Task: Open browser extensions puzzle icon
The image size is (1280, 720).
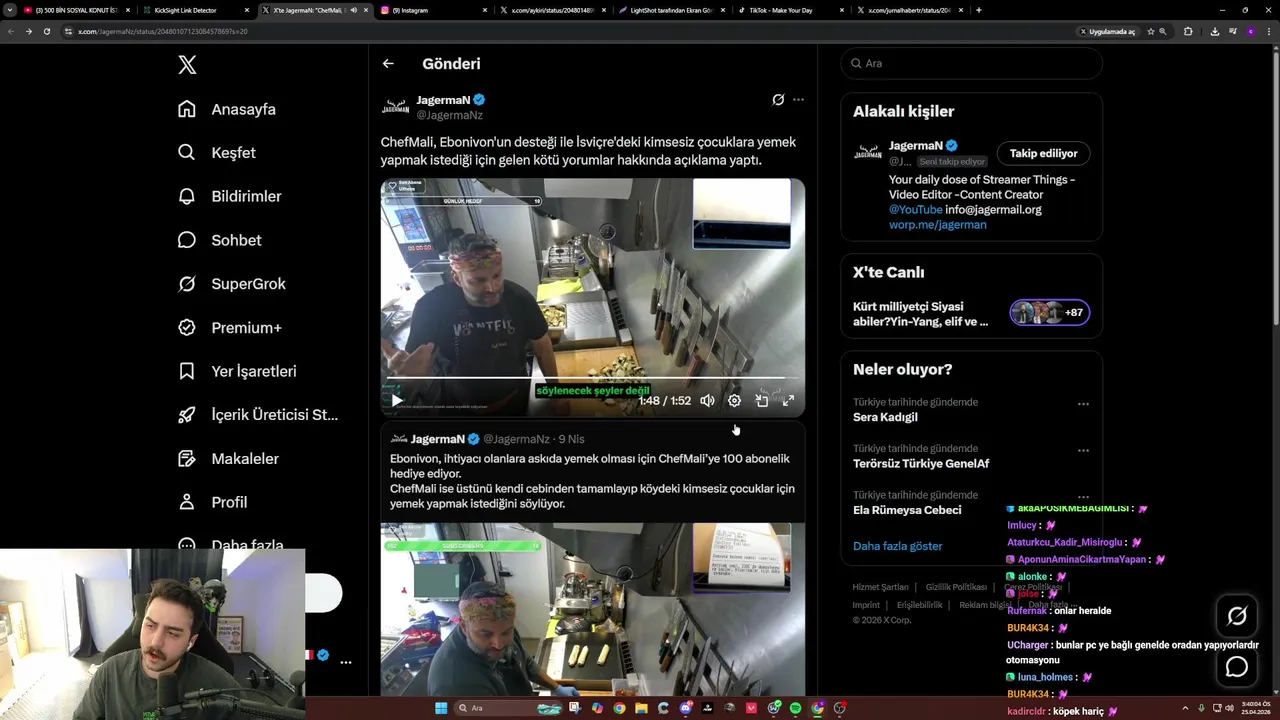Action: click(x=1188, y=31)
